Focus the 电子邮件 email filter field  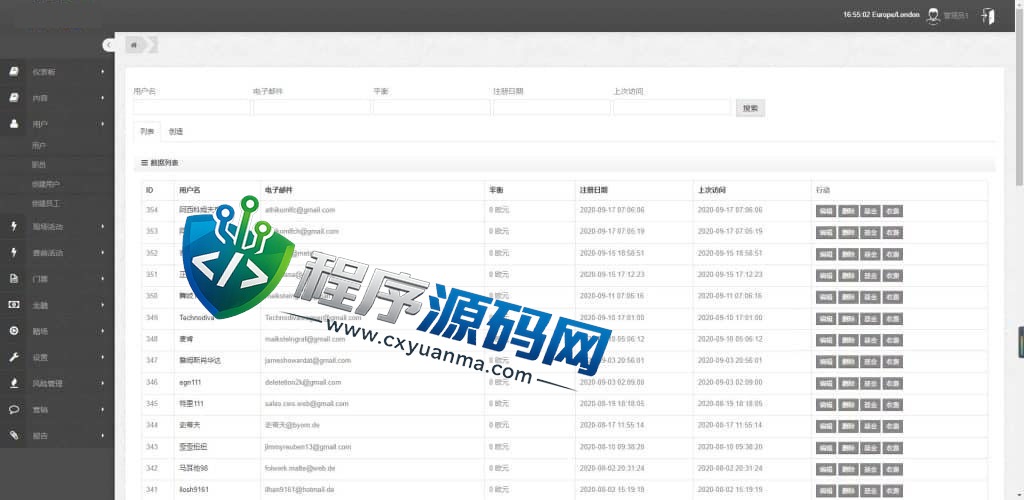312,108
